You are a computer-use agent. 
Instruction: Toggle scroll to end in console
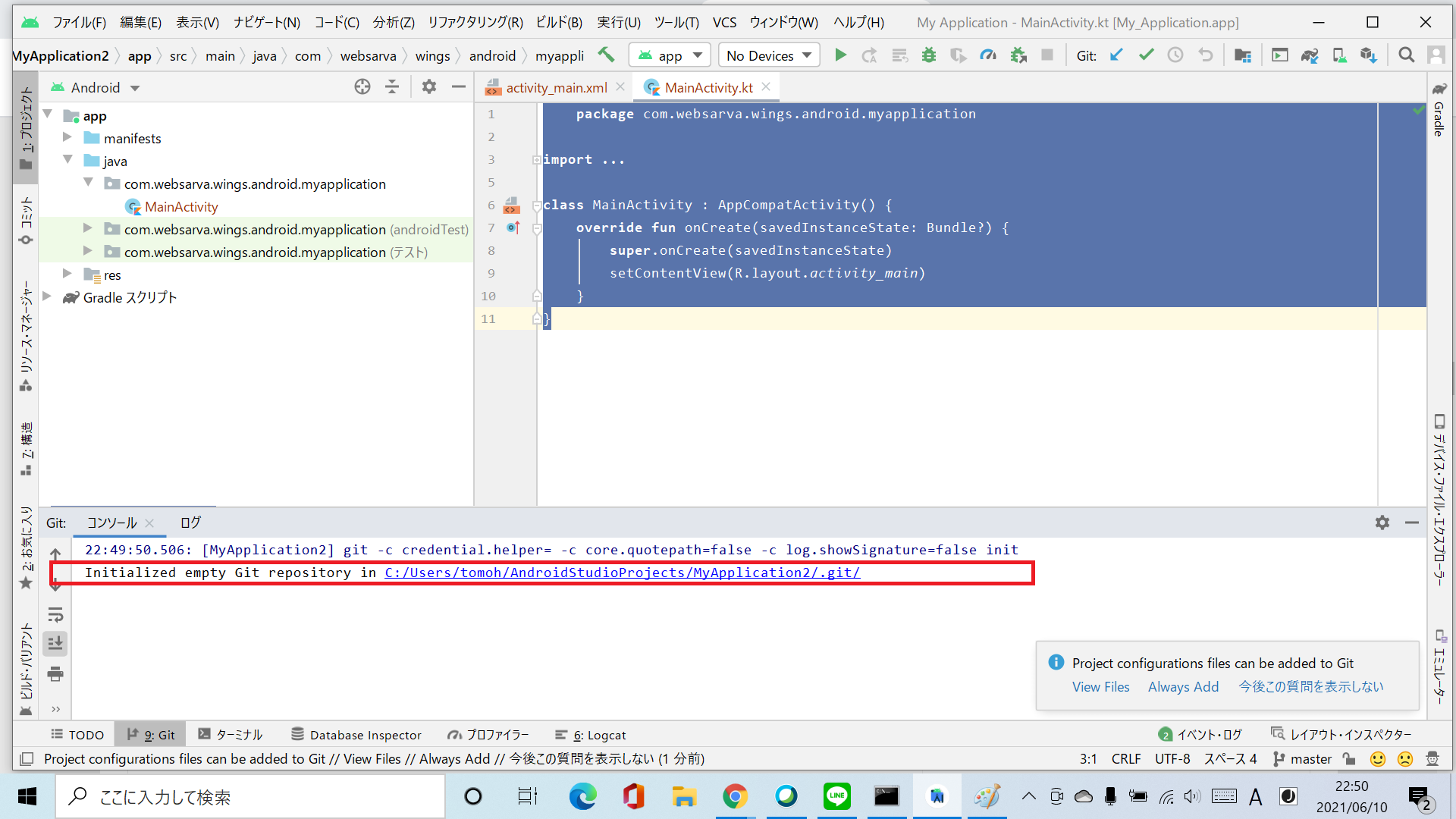click(x=55, y=644)
